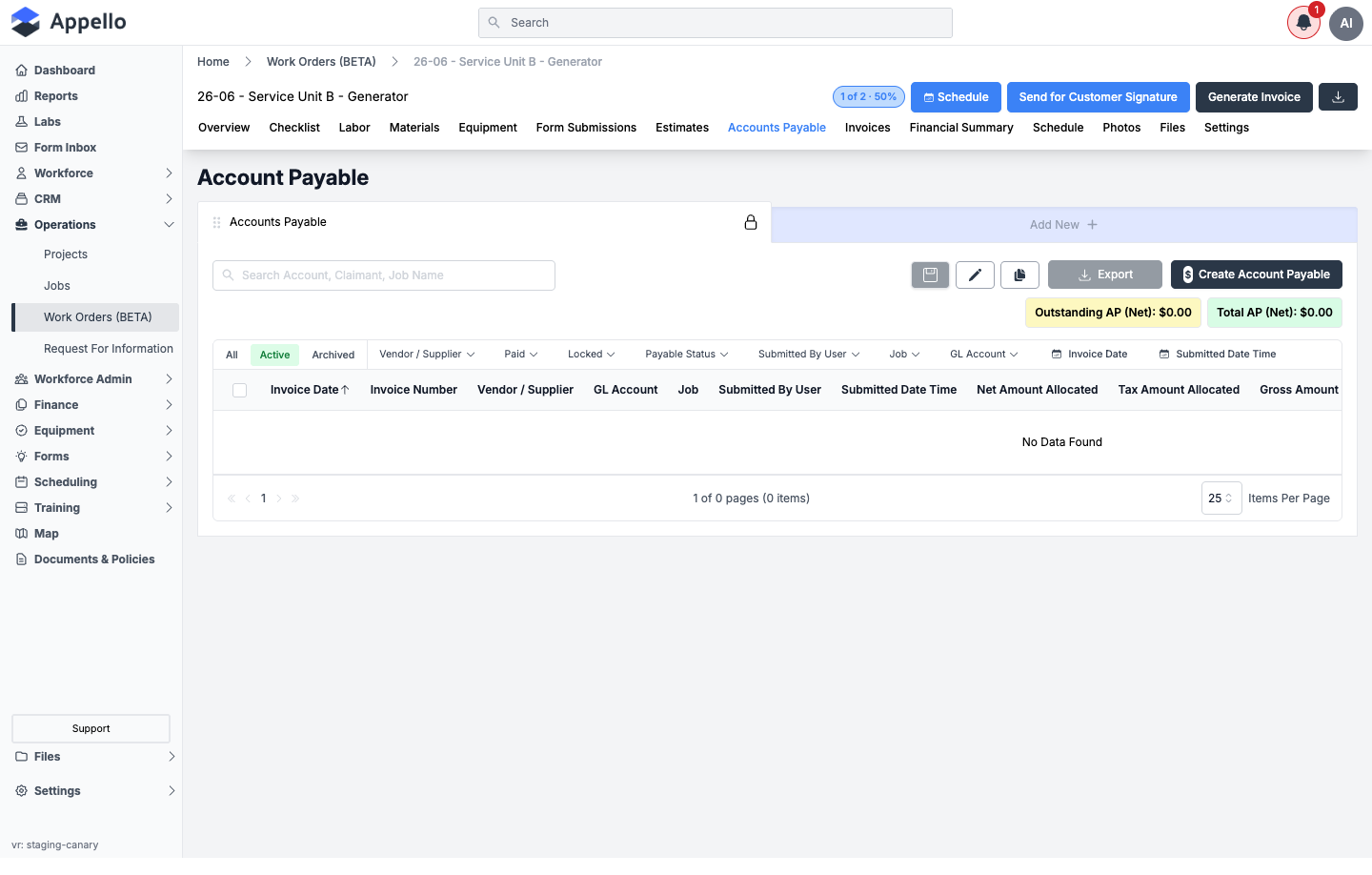Click the Total AP (Net) badge
This screenshot has height=875, width=1372.
1275,313
